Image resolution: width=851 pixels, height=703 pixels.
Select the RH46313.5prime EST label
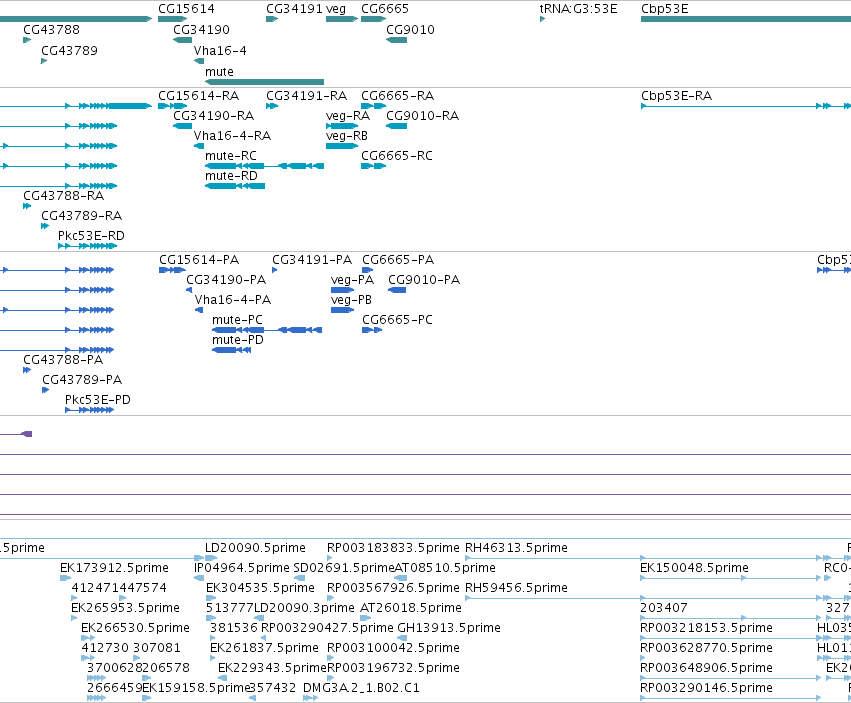pyautogui.click(x=516, y=548)
